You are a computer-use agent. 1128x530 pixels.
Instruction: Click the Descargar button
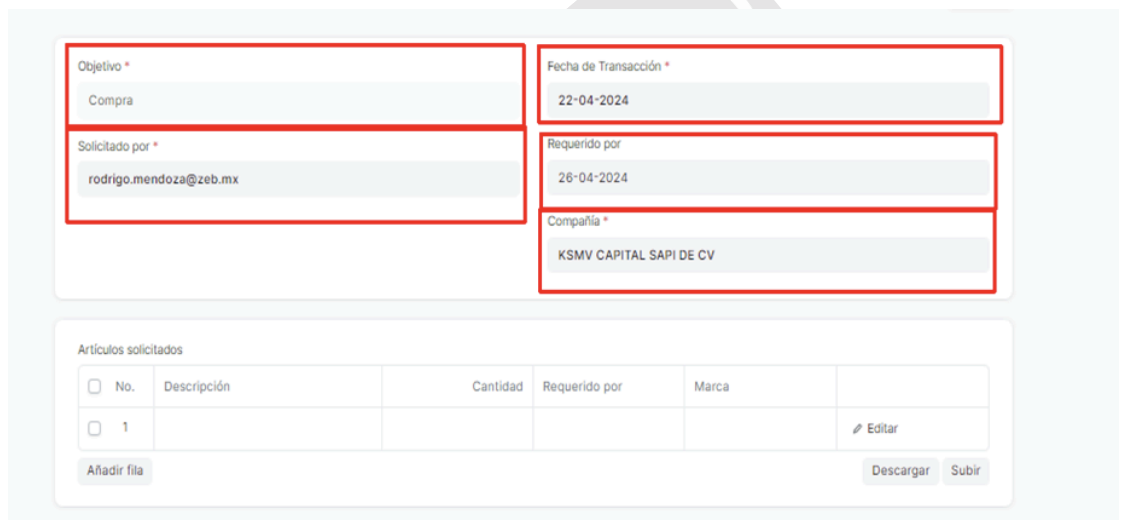900,472
